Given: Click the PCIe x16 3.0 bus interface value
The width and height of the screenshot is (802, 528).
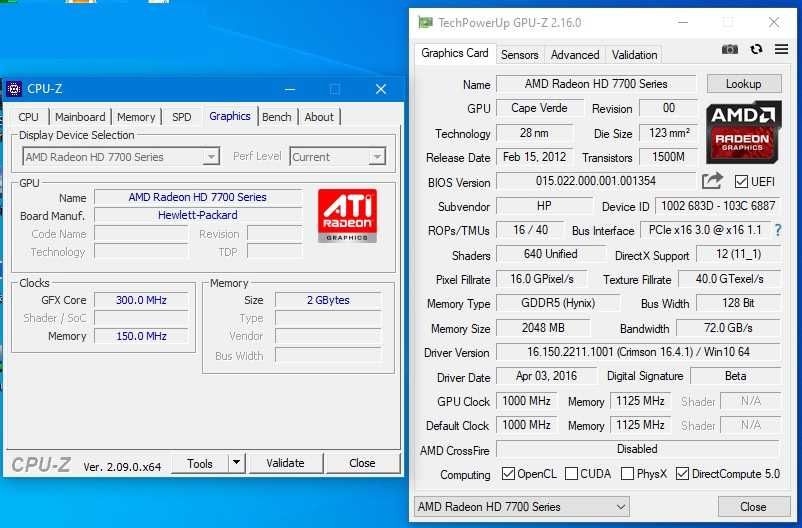Looking at the screenshot, I should pyautogui.click(x=705, y=230).
